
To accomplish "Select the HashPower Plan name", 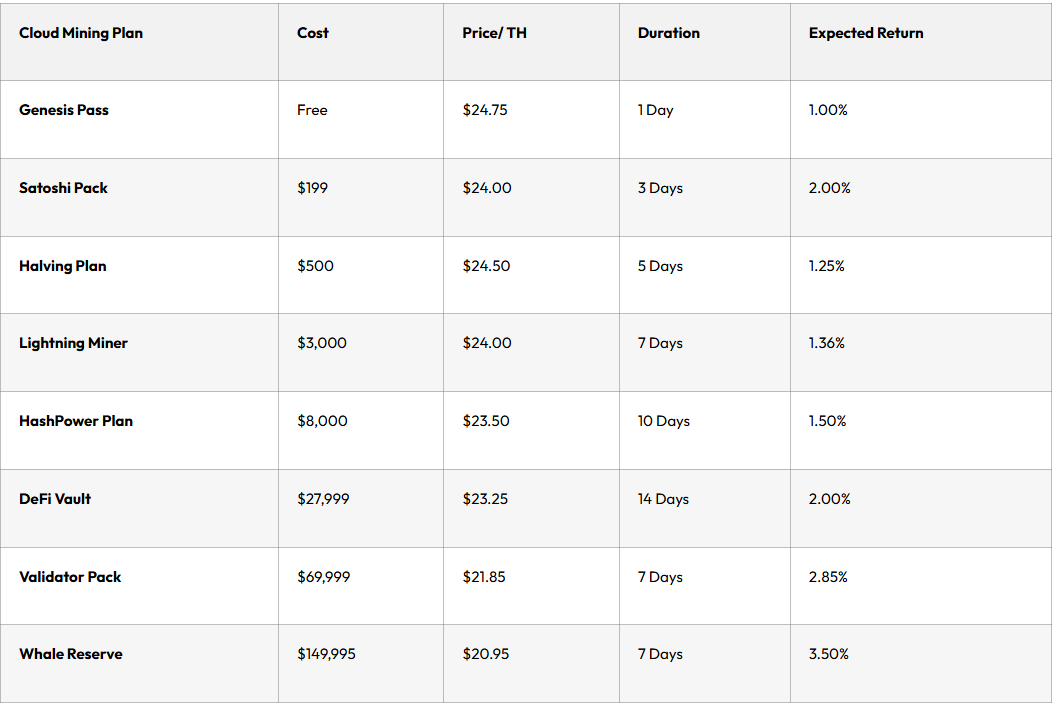I will point(76,421).
